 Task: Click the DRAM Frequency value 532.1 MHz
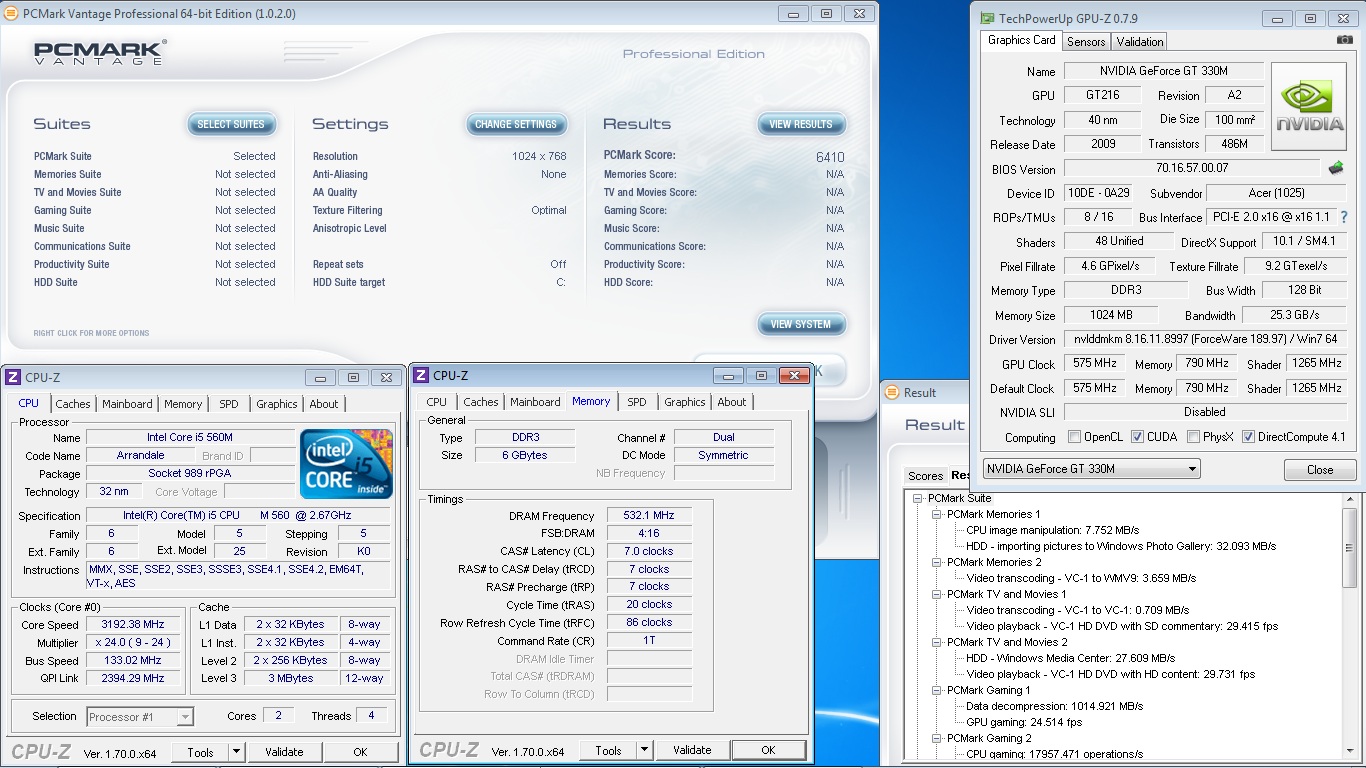(649, 515)
